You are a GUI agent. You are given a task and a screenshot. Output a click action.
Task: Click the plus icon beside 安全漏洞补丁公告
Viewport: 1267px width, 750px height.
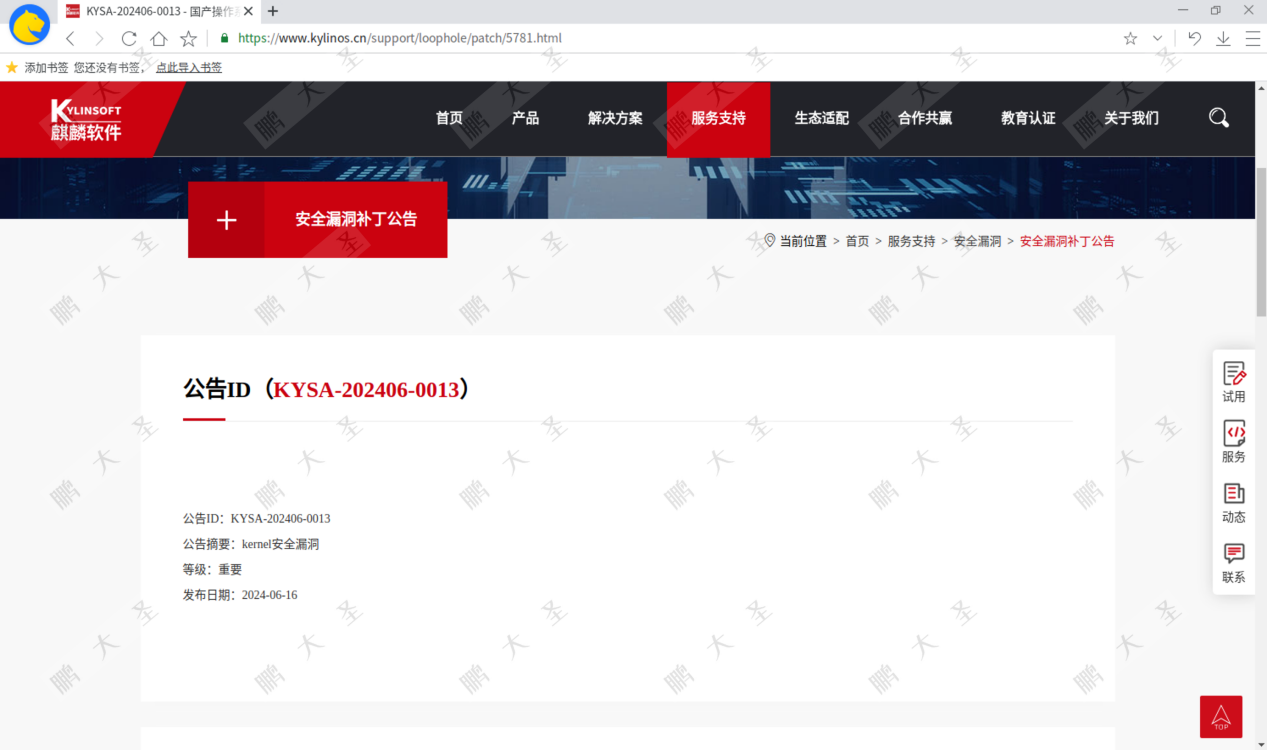coord(227,220)
